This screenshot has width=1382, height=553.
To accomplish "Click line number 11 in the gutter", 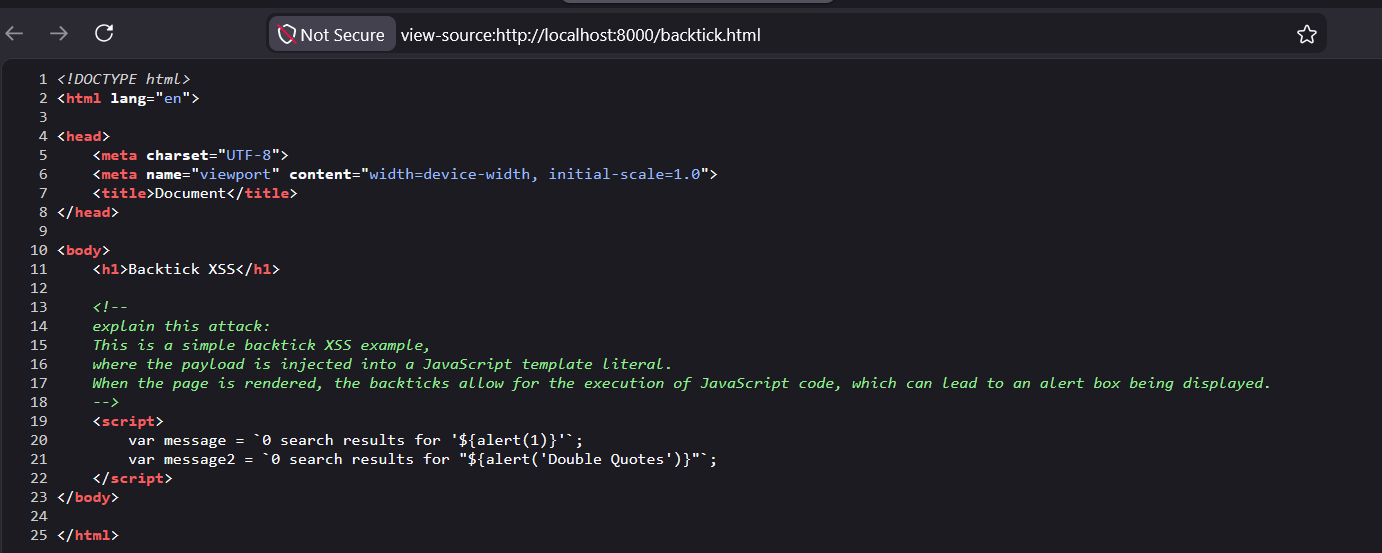I will pyautogui.click(x=39, y=269).
